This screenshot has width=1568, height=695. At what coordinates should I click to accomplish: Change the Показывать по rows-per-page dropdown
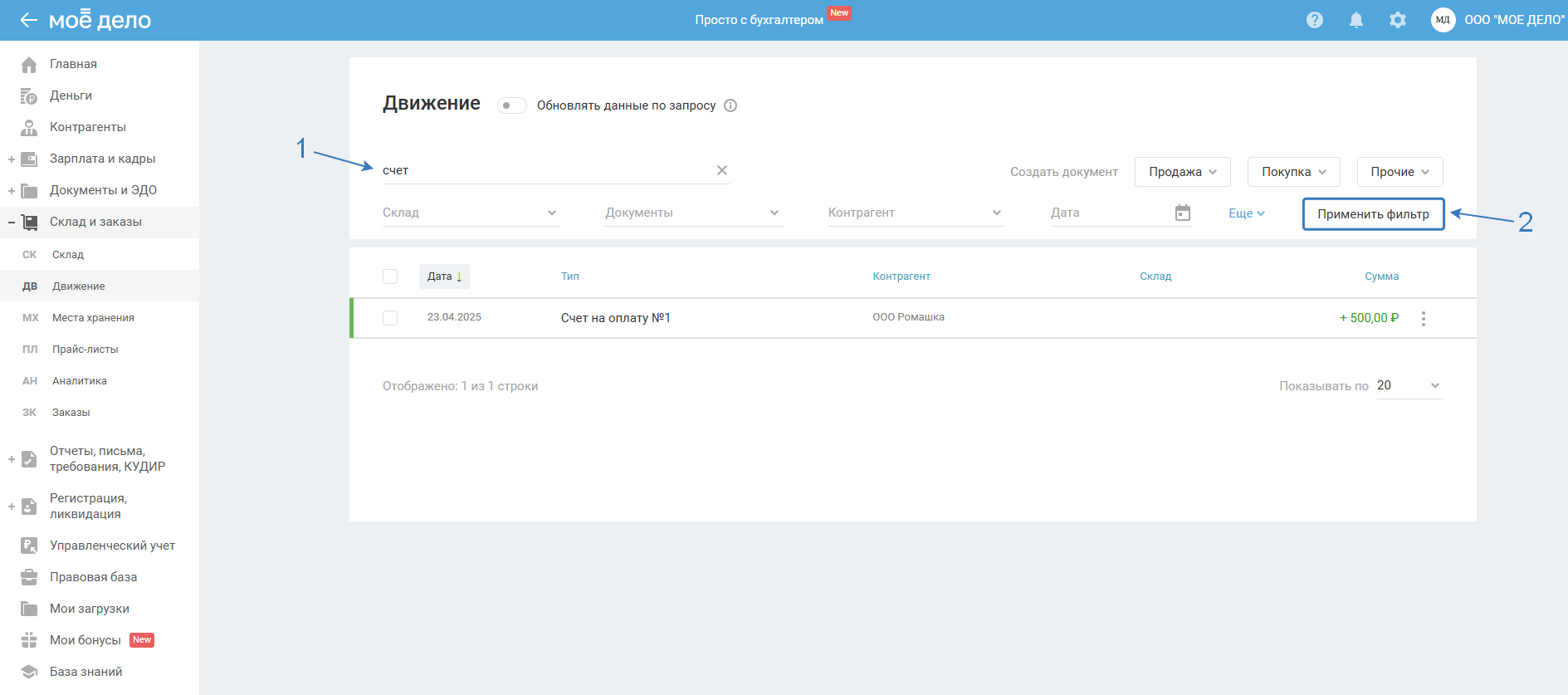[1409, 386]
